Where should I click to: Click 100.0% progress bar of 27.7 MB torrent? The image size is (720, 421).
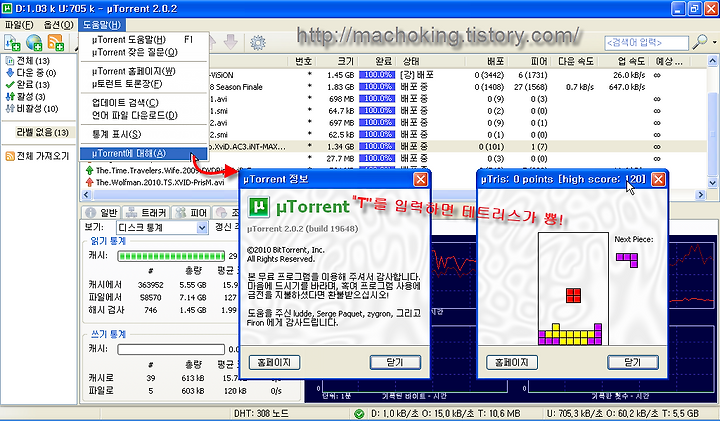(x=377, y=158)
